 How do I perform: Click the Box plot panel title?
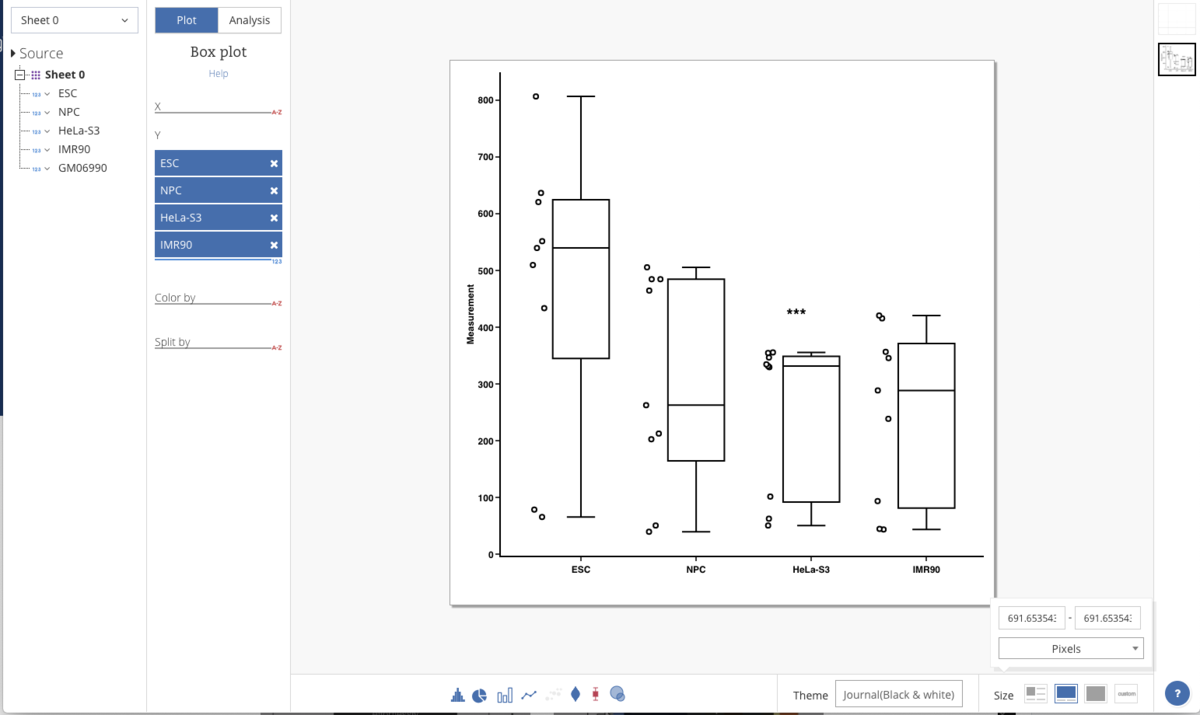pos(218,52)
